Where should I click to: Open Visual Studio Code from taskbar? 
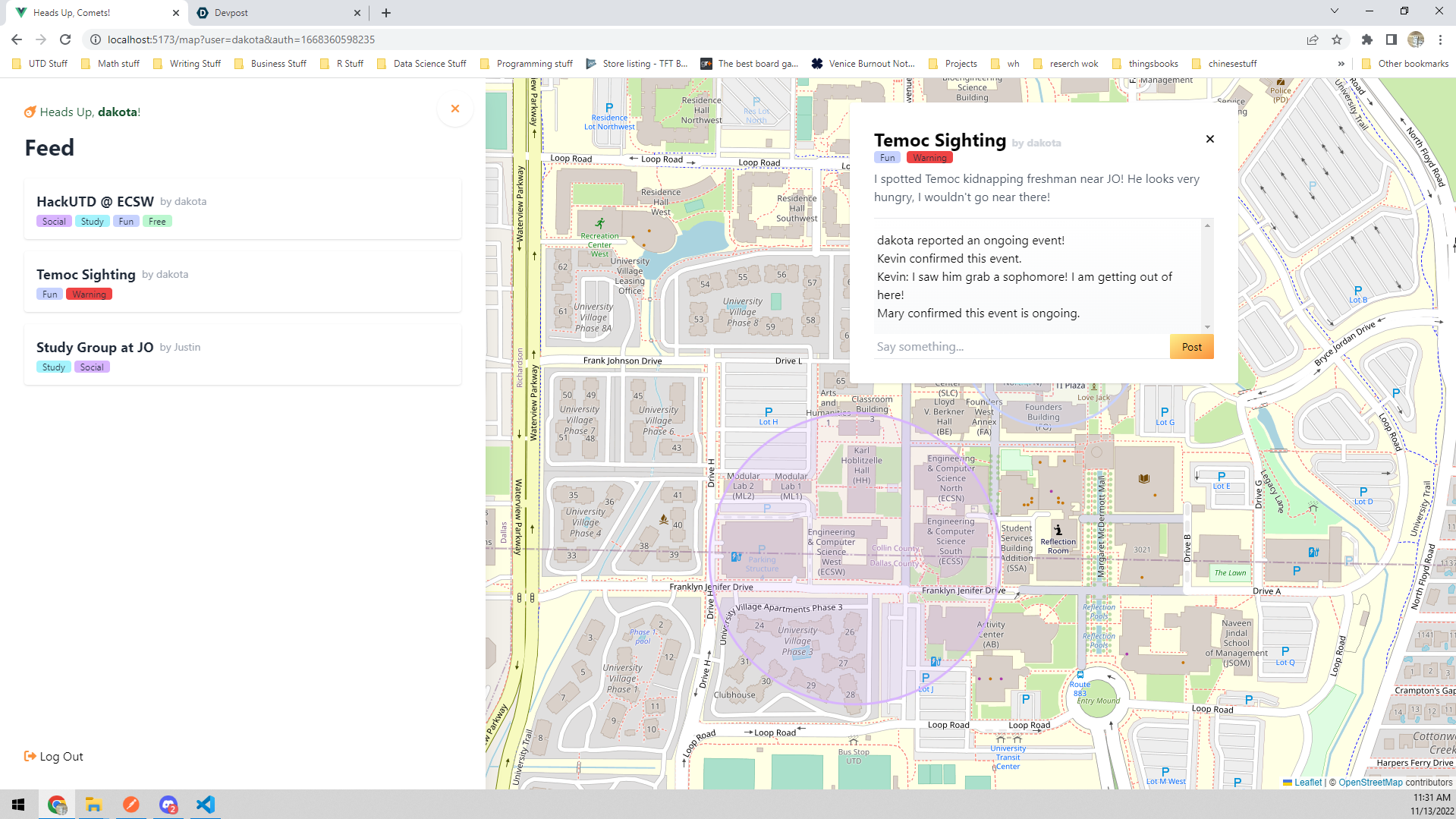[206, 805]
